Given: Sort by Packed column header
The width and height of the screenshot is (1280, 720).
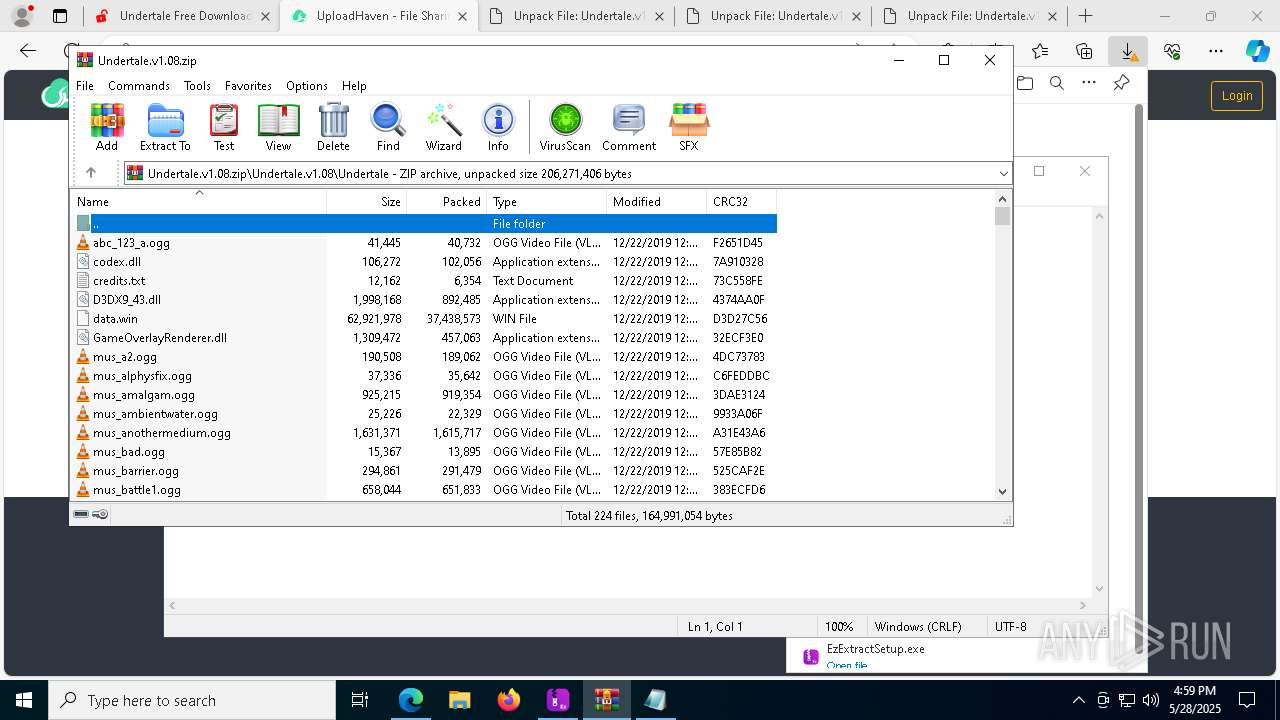Looking at the screenshot, I should click(x=446, y=201).
